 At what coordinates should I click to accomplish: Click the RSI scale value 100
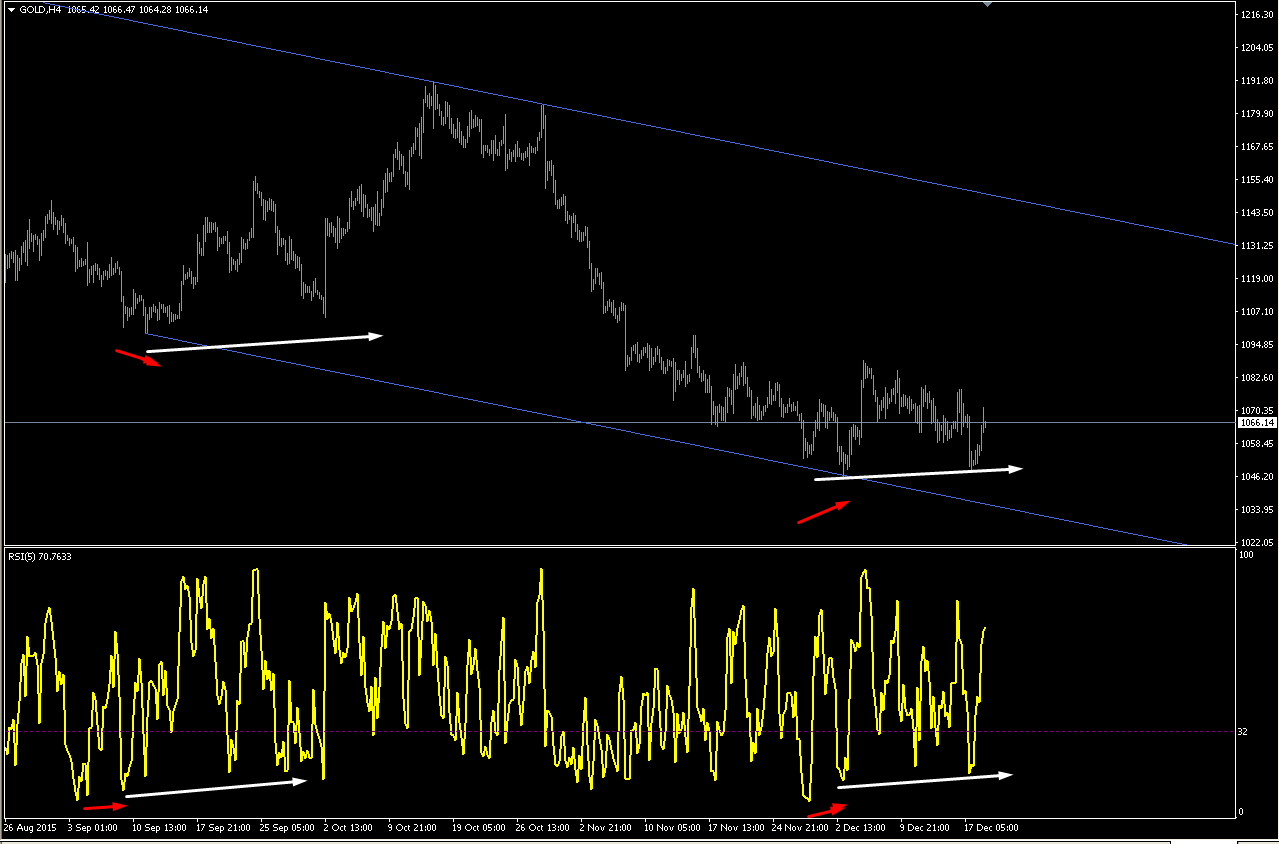pos(1246,555)
